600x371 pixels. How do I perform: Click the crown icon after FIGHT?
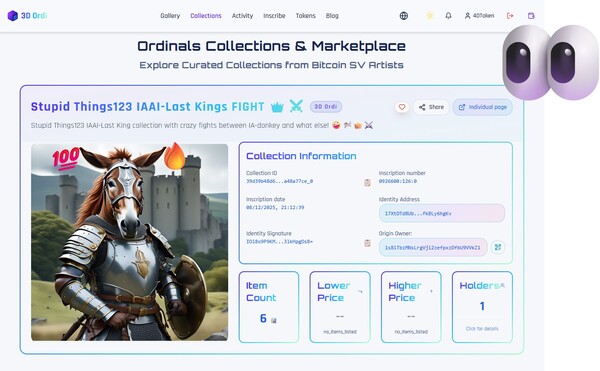tap(277, 107)
